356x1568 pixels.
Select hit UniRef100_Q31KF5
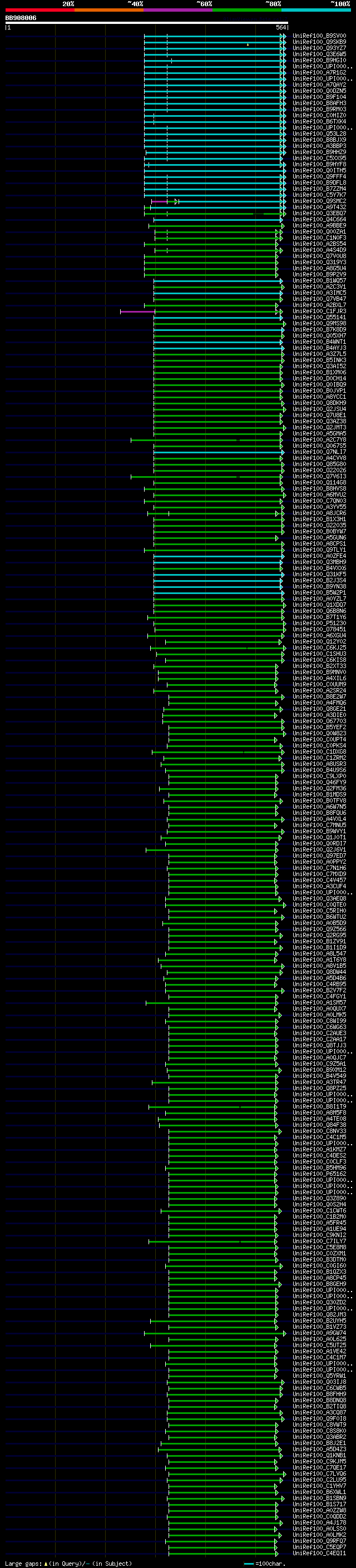point(319,574)
